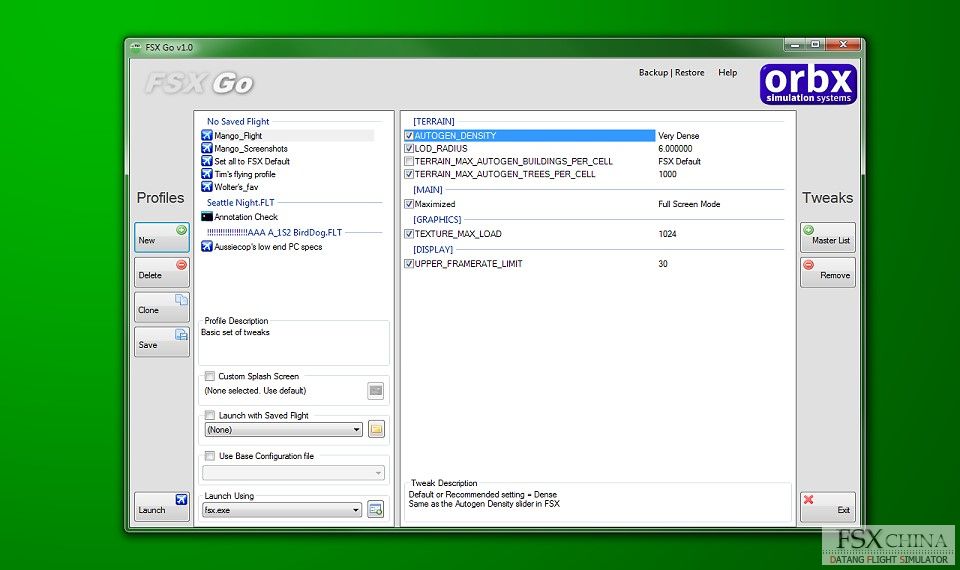Enable Launch with Saved Flight checkbox
The image size is (960, 570).
[x=210, y=415]
